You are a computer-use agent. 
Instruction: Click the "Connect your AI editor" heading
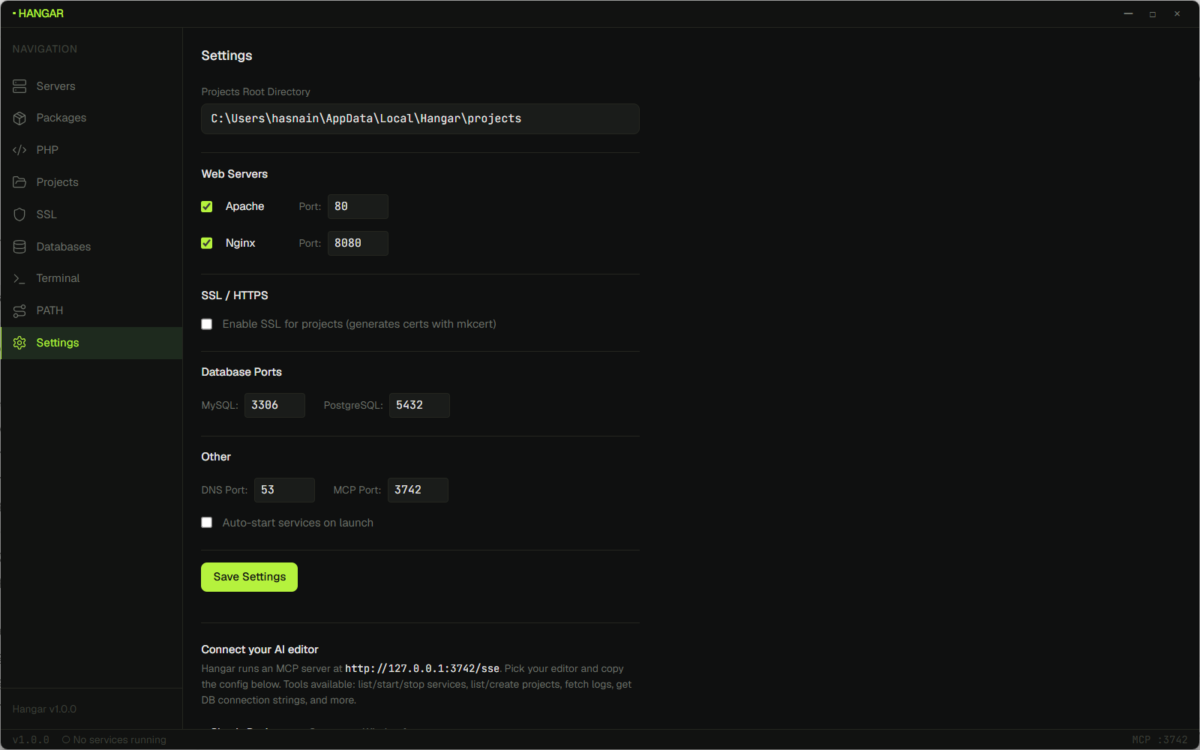tap(260, 649)
